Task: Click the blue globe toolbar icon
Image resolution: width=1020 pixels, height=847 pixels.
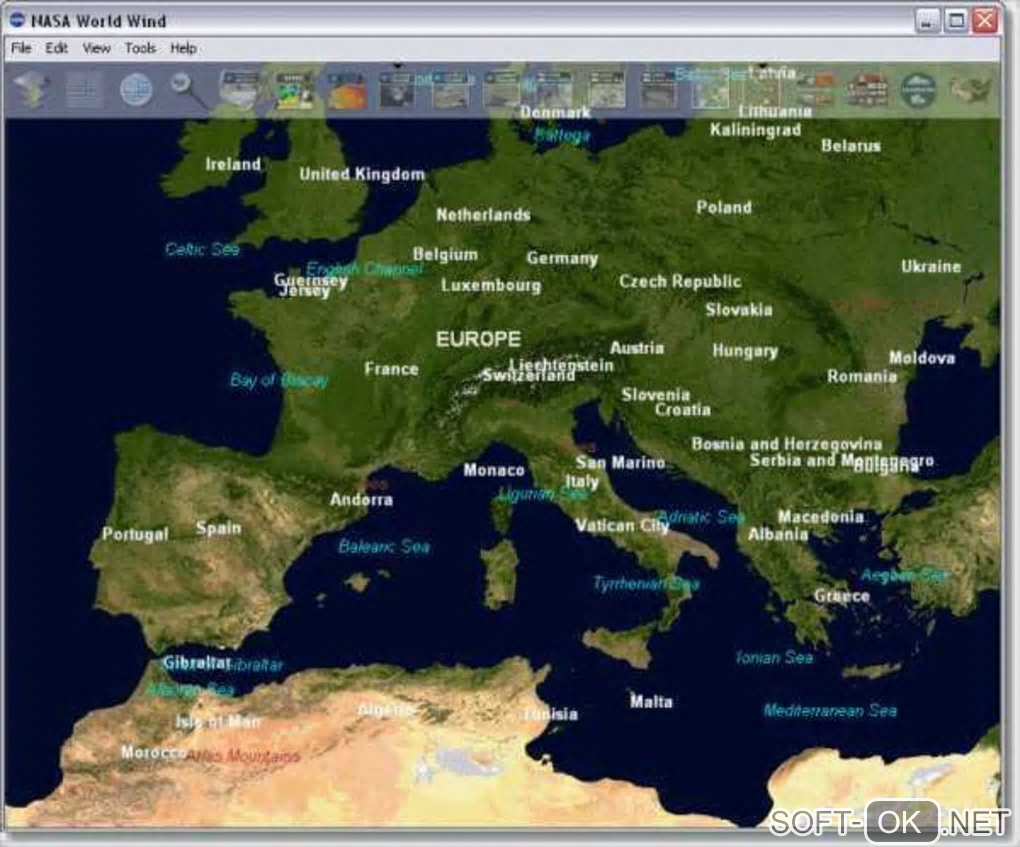Action: pyautogui.click(x=137, y=89)
